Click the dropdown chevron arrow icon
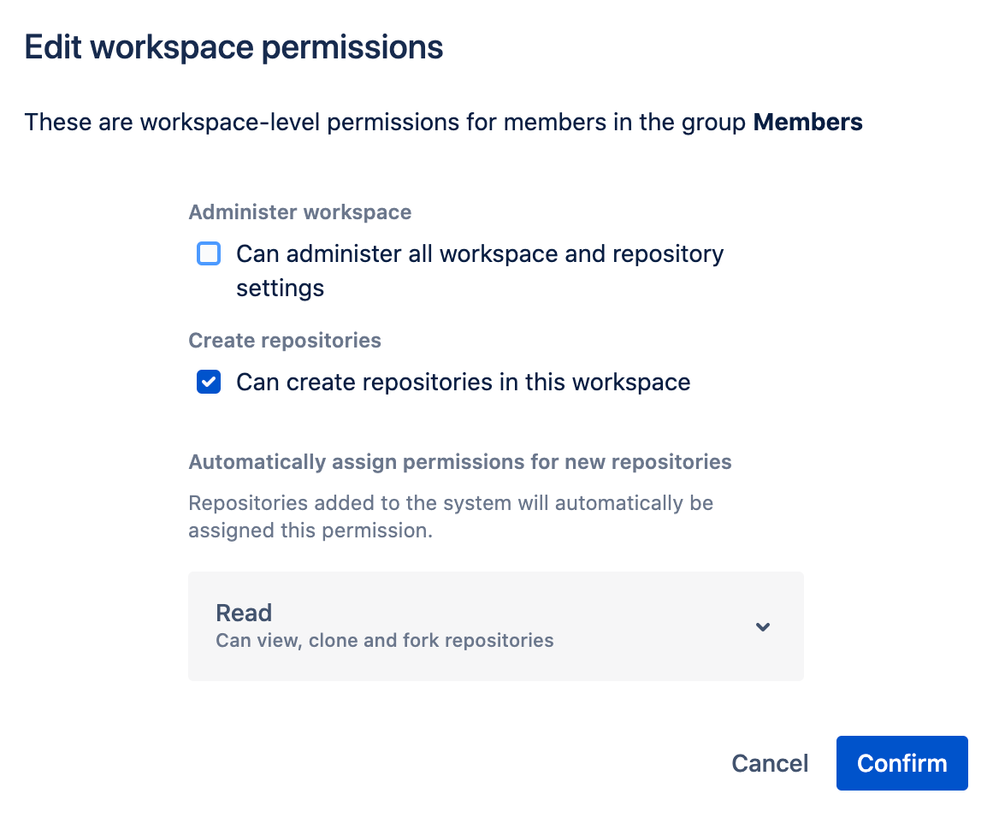 click(x=763, y=627)
